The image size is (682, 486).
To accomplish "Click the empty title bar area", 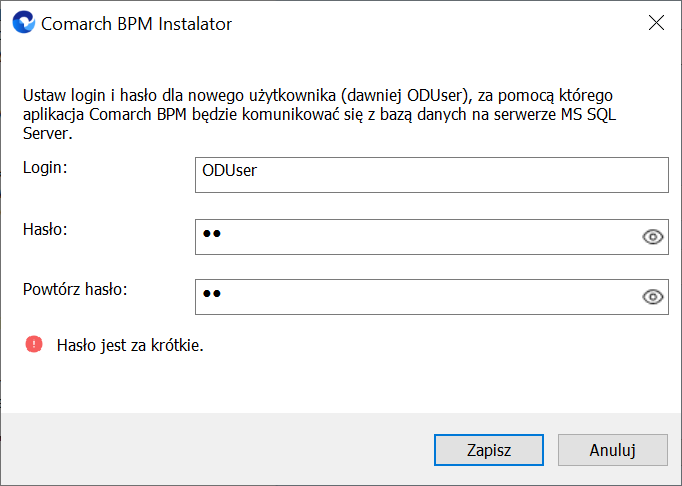I will tap(435, 23).
